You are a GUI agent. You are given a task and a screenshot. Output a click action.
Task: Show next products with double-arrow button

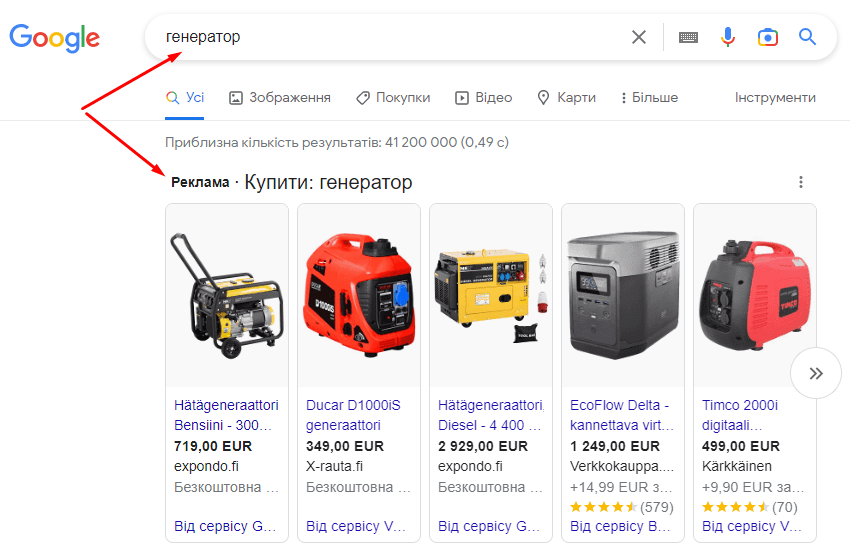(x=816, y=373)
